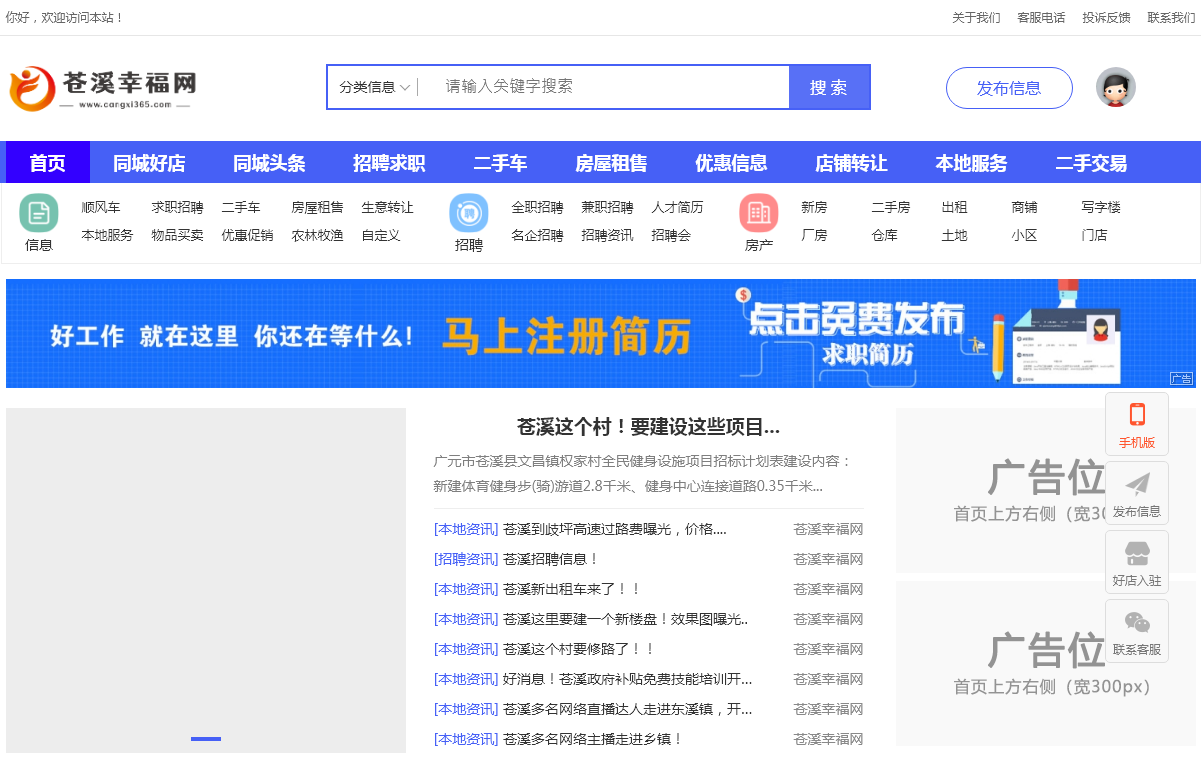Click the 投诉反馈 link in top bar
Image resolution: width=1201 pixels, height=768 pixels.
pos(1106,17)
